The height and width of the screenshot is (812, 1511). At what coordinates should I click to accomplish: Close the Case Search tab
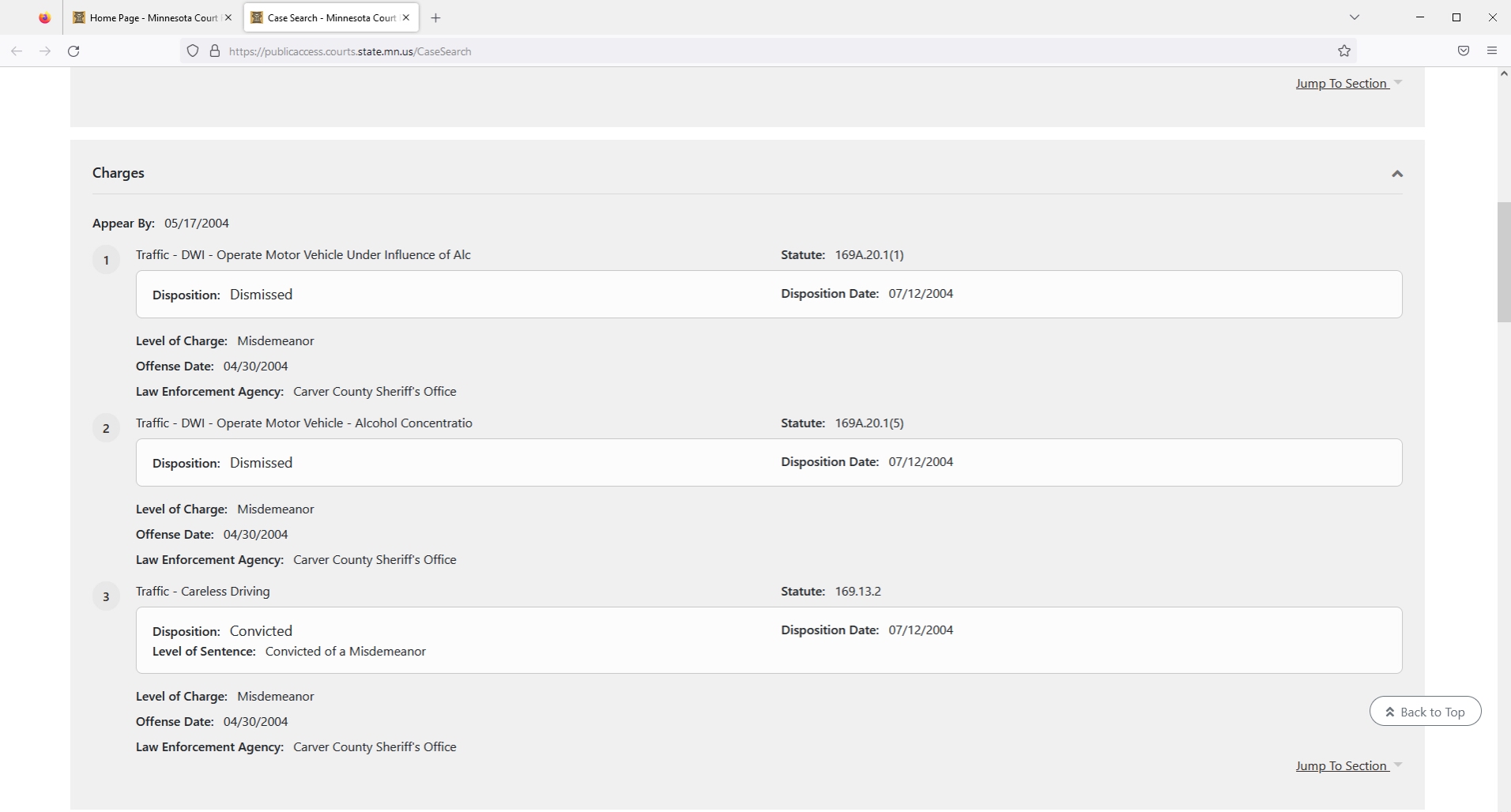click(x=406, y=17)
